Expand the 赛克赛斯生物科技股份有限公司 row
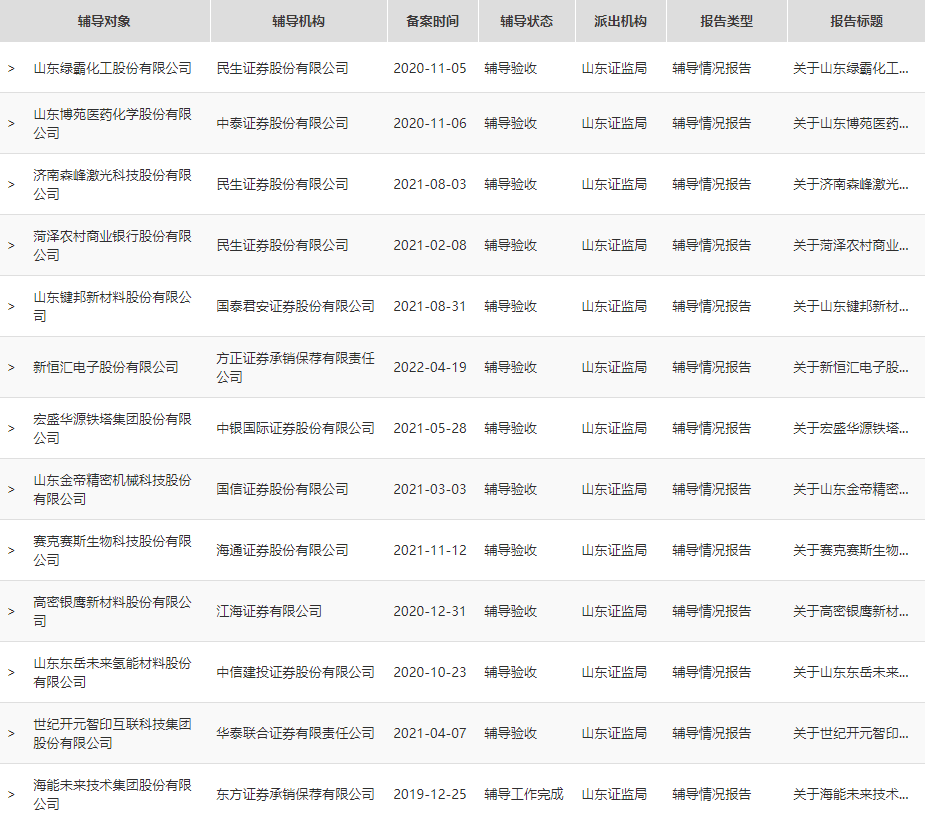 11,550
